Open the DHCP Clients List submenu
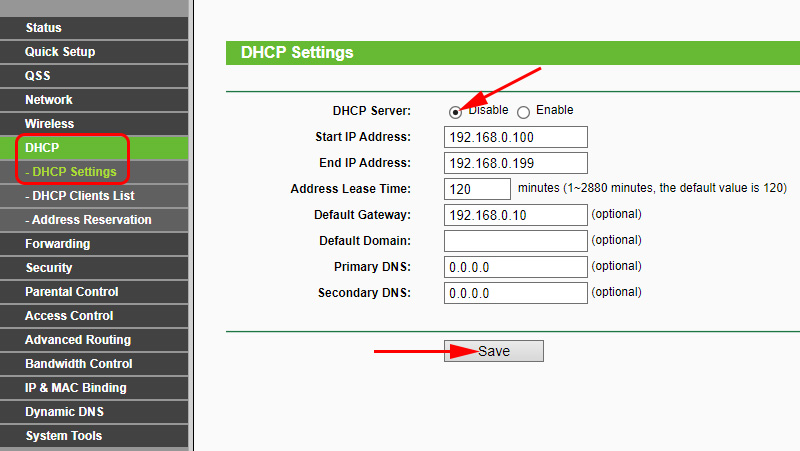800x451 pixels. (83, 196)
